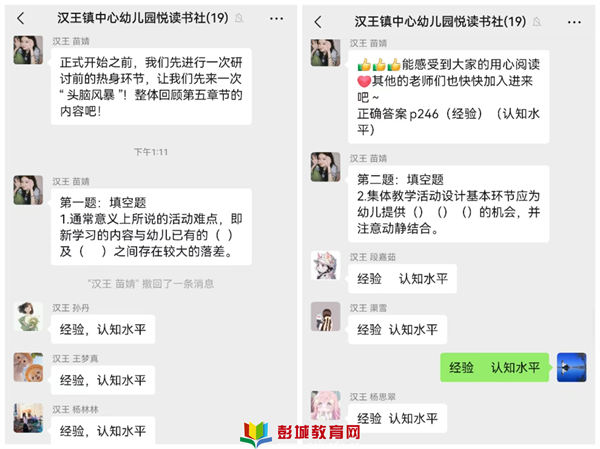Image resolution: width=600 pixels, height=449 pixels.
Task: Tap the 撤回了一条消息 recall notice
Action: (x=151, y=284)
